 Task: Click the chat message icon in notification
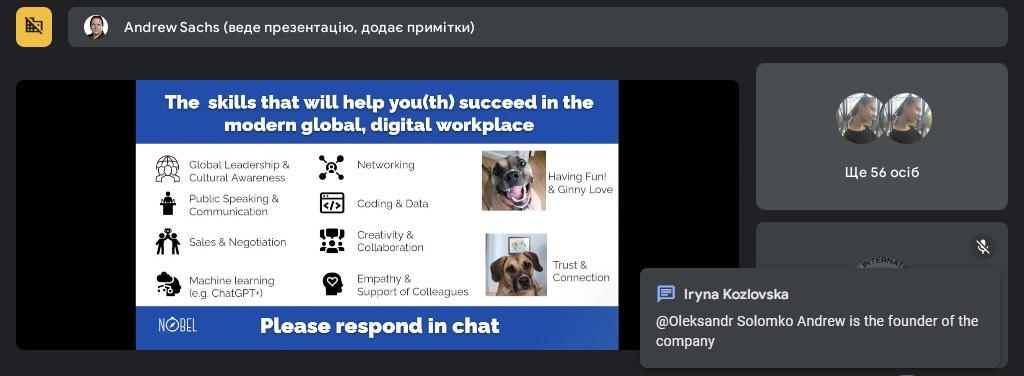(x=665, y=294)
